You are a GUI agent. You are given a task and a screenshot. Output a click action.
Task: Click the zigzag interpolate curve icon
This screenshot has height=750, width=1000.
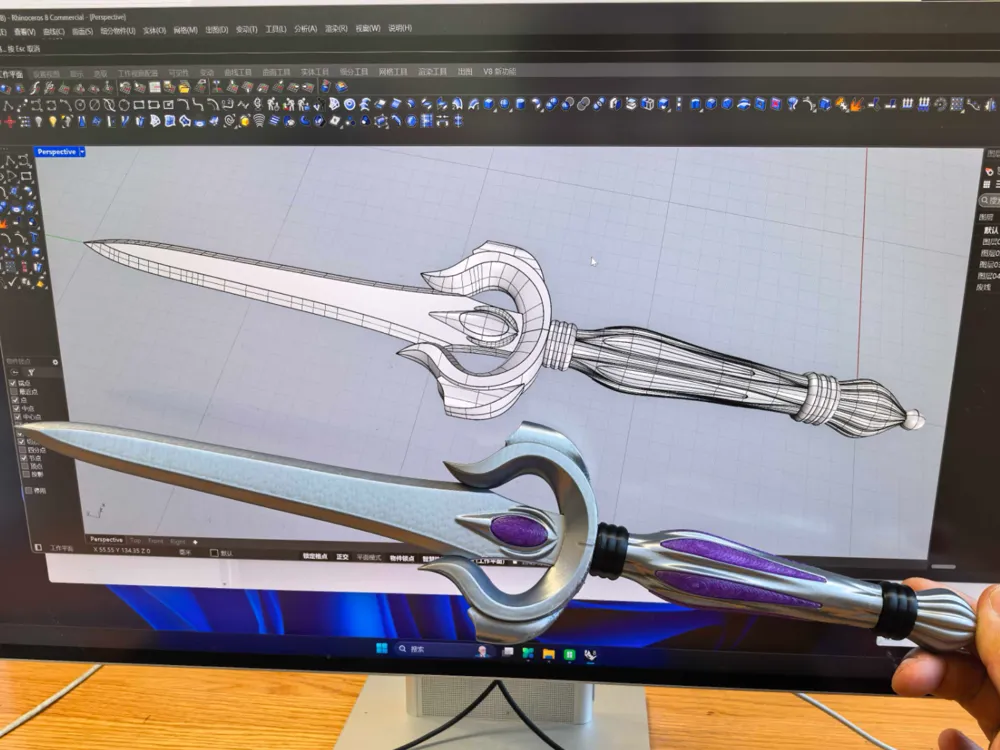pyautogui.click(x=243, y=104)
